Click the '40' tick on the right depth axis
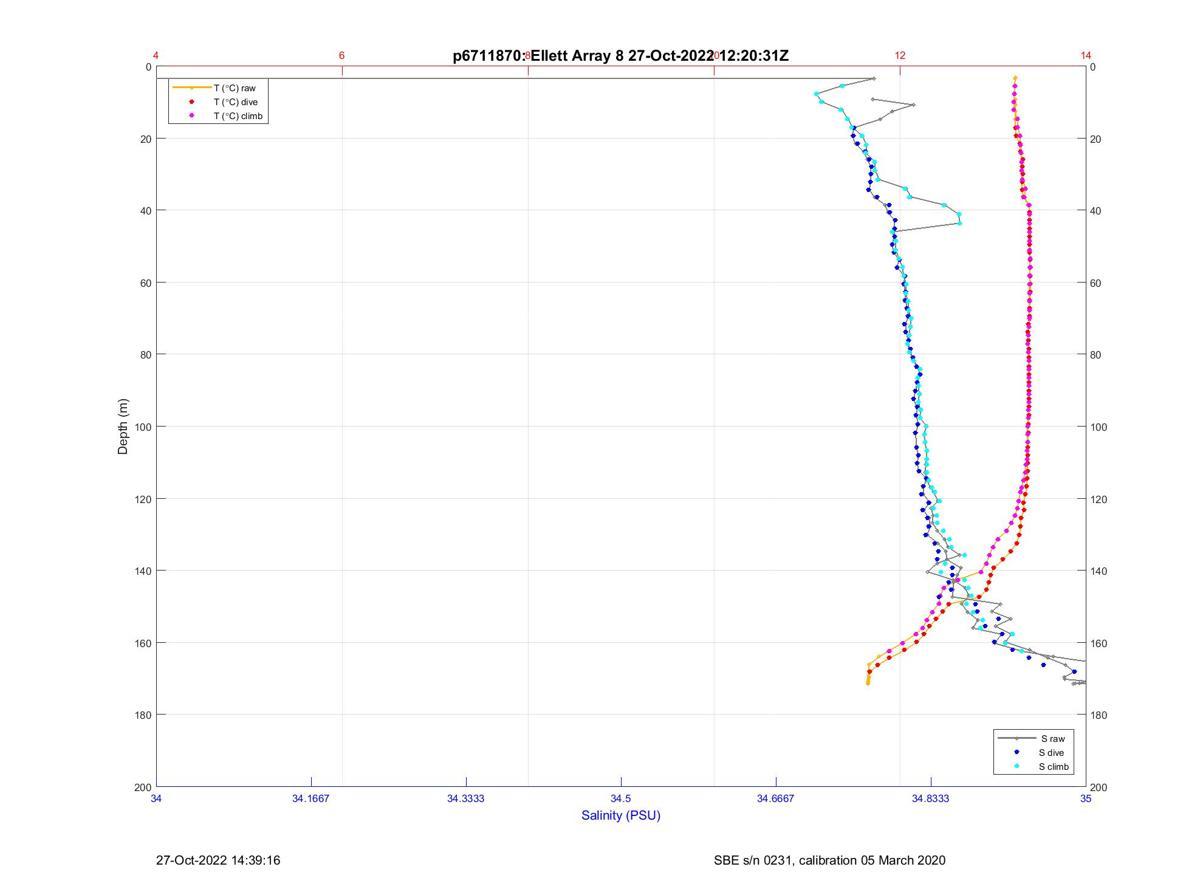 click(1098, 211)
